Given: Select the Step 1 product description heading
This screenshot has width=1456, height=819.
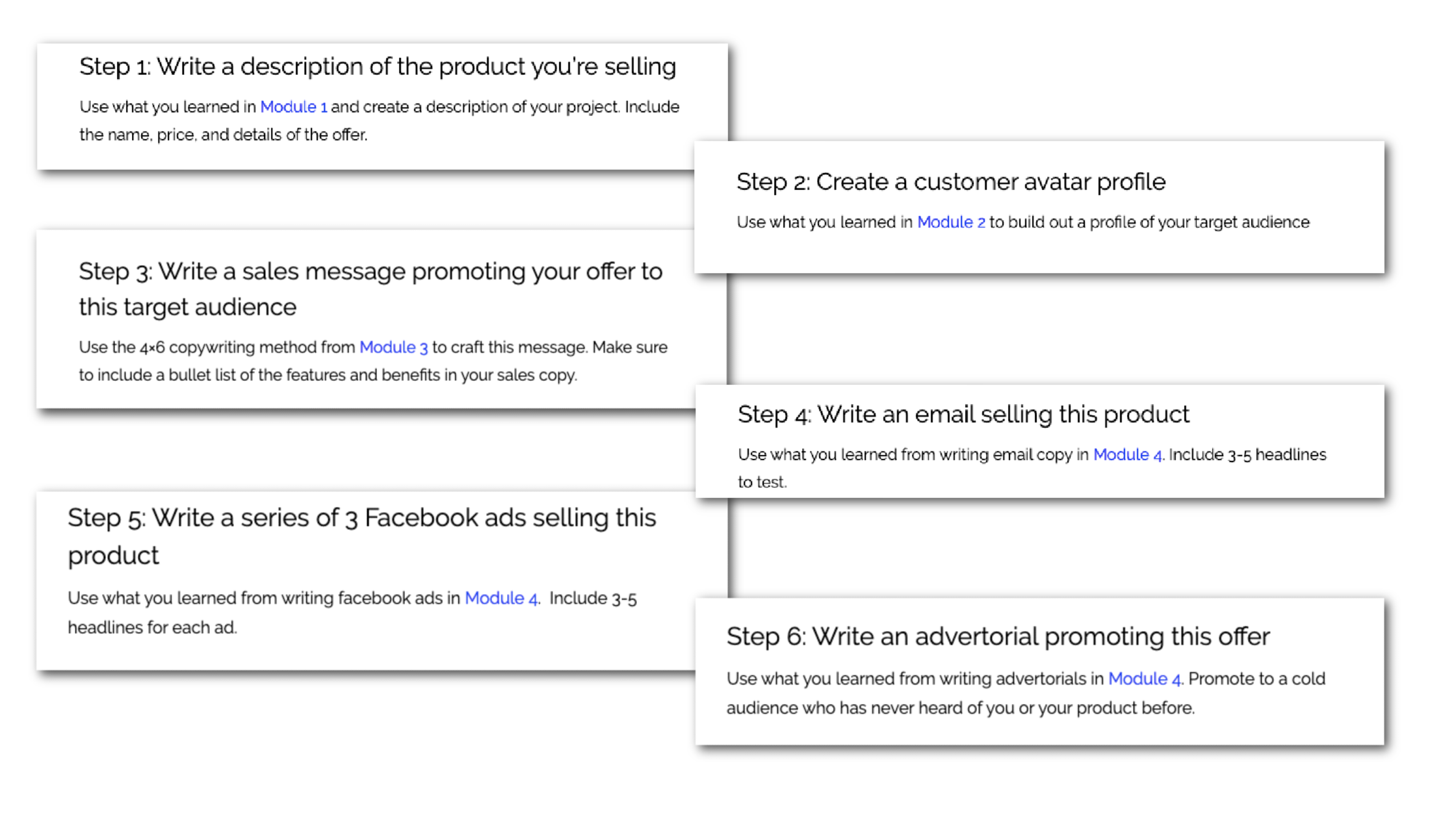Looking at the screenshot, I should click(378, 66).
